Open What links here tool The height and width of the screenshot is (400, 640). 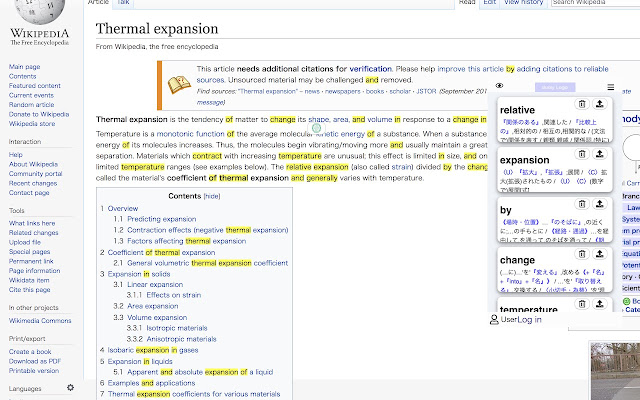pyautogui.click(x=32, y=223)
